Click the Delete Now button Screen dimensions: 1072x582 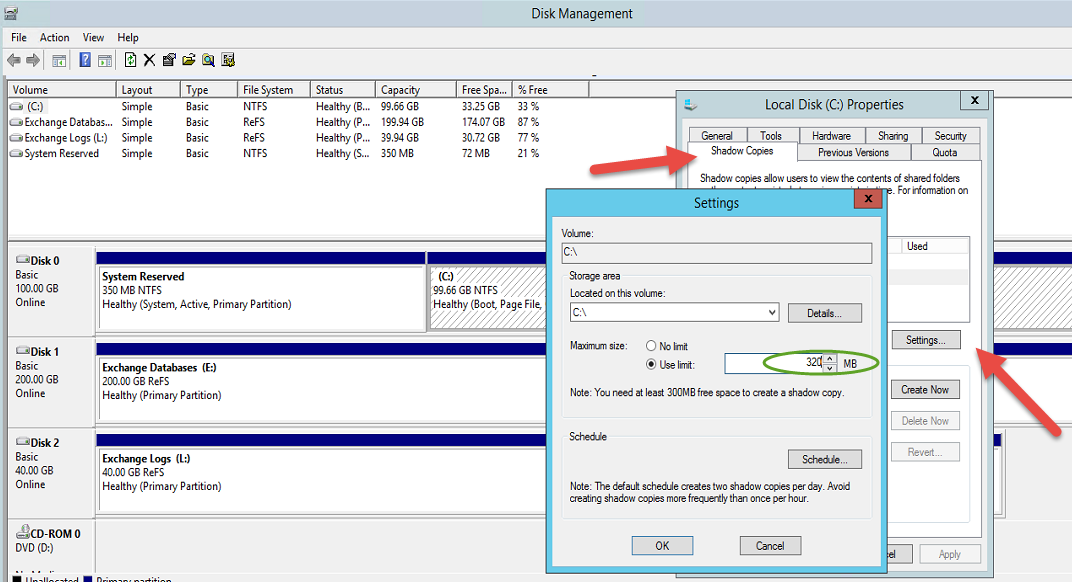pyautogui.click(x=925, y=421)
